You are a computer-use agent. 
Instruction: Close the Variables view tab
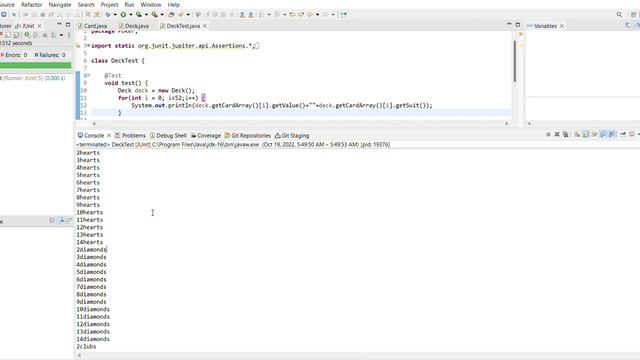pyautogui.click(x=562, y=26)
